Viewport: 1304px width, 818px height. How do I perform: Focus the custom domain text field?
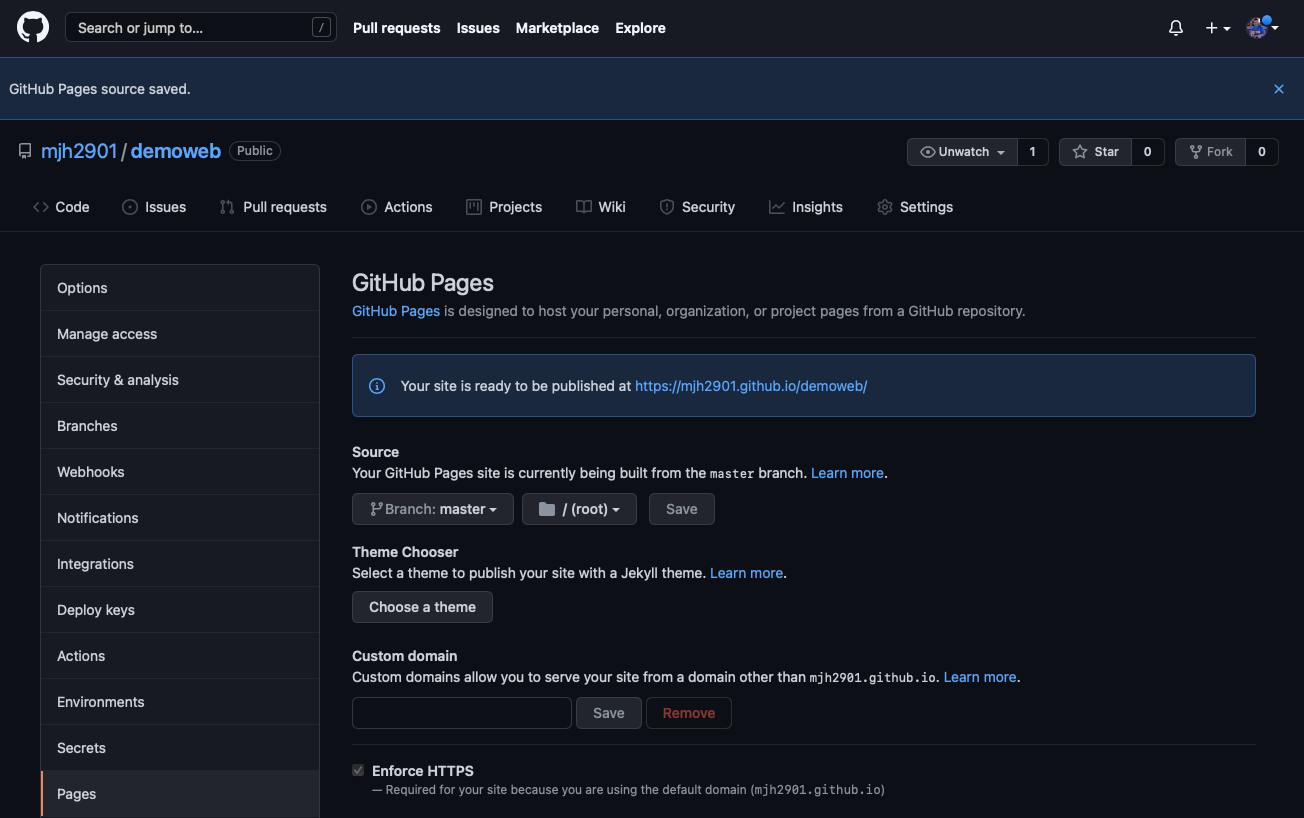click(x=462, y=713)
